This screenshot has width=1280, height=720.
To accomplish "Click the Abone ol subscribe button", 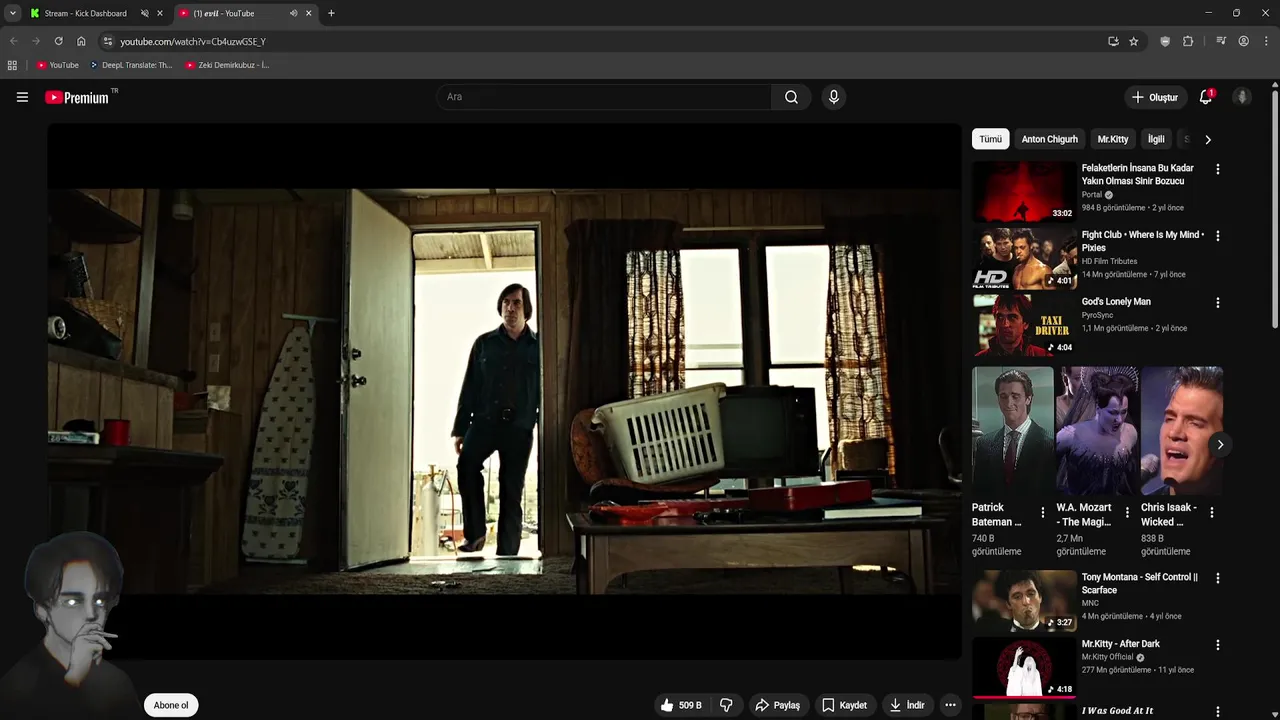I will pyautogui.click(x=171, y=705).
